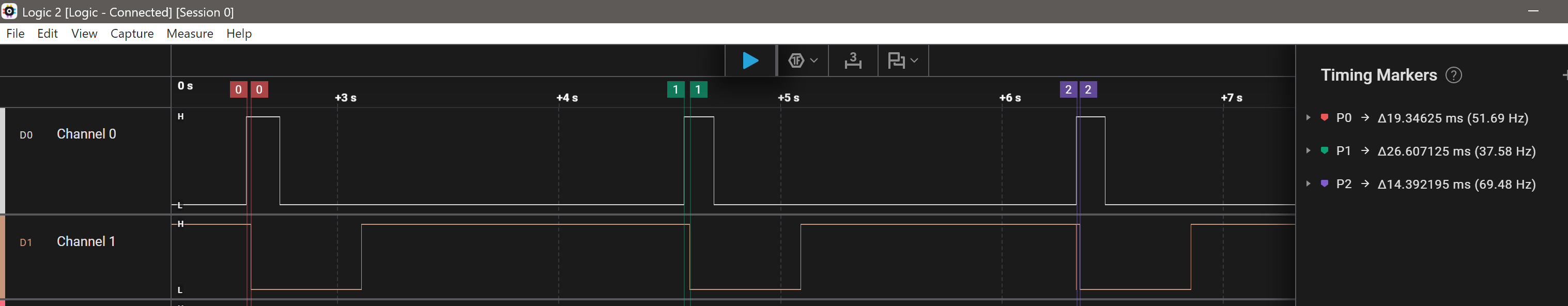Select the left purple timing marker 2 flag
Image resolution: width=1568 pixels, height=306 pixels.
1068,90
